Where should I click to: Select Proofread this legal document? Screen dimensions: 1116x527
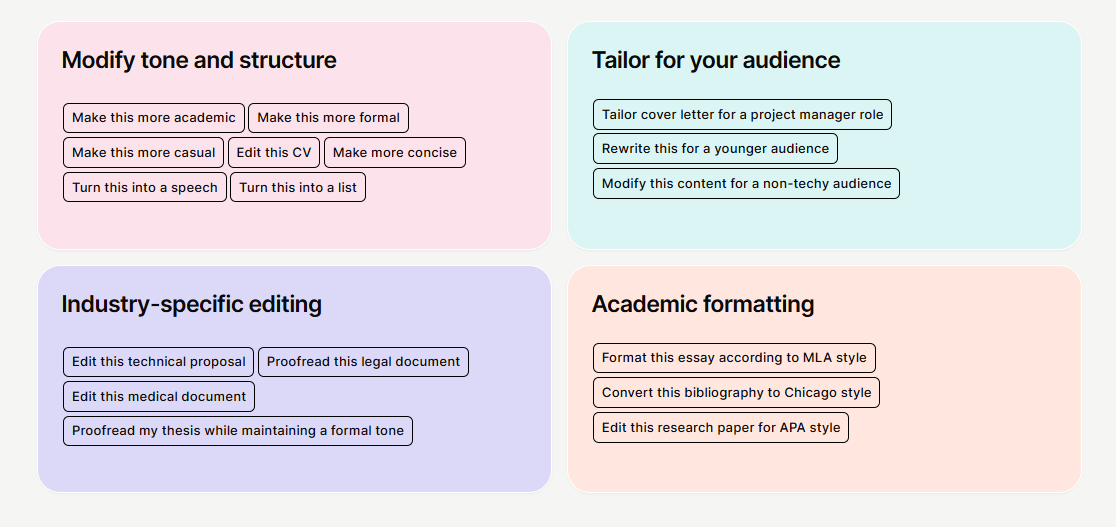click(x=363, y=362)
